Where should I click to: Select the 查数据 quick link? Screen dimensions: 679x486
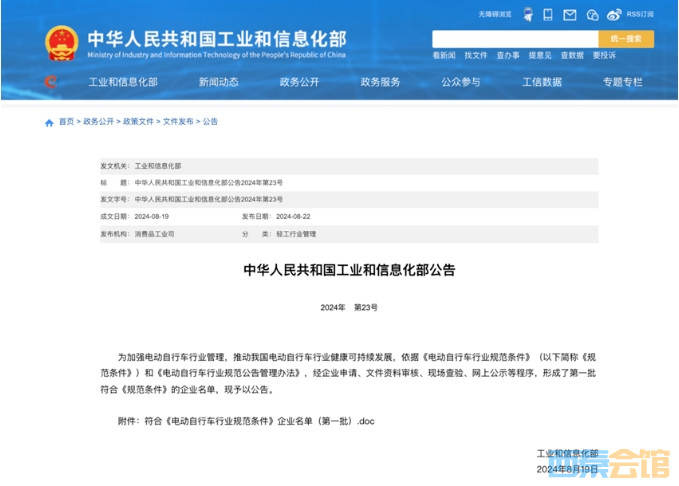tap(572, 55)
